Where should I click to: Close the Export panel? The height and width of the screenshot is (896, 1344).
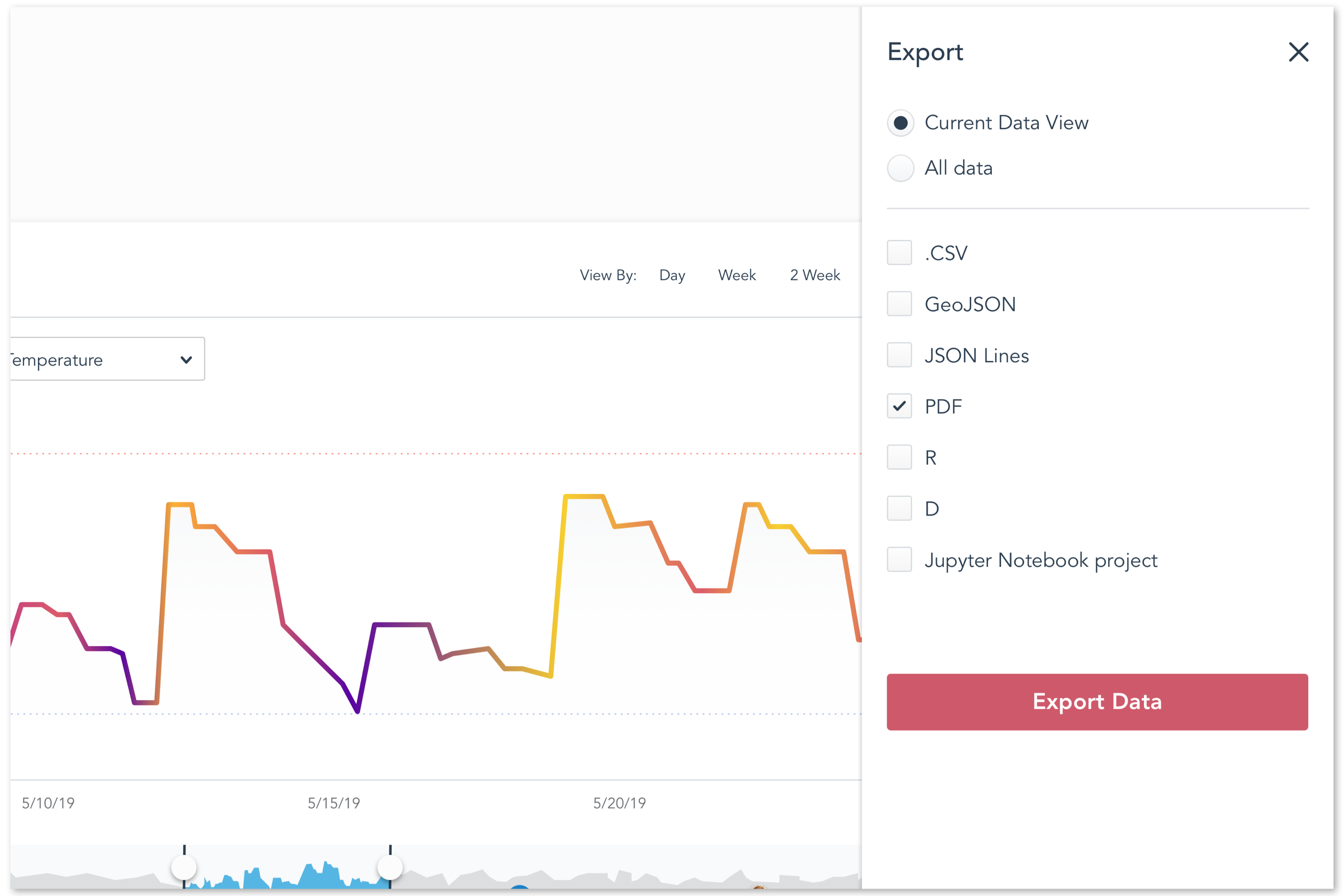1298,52
